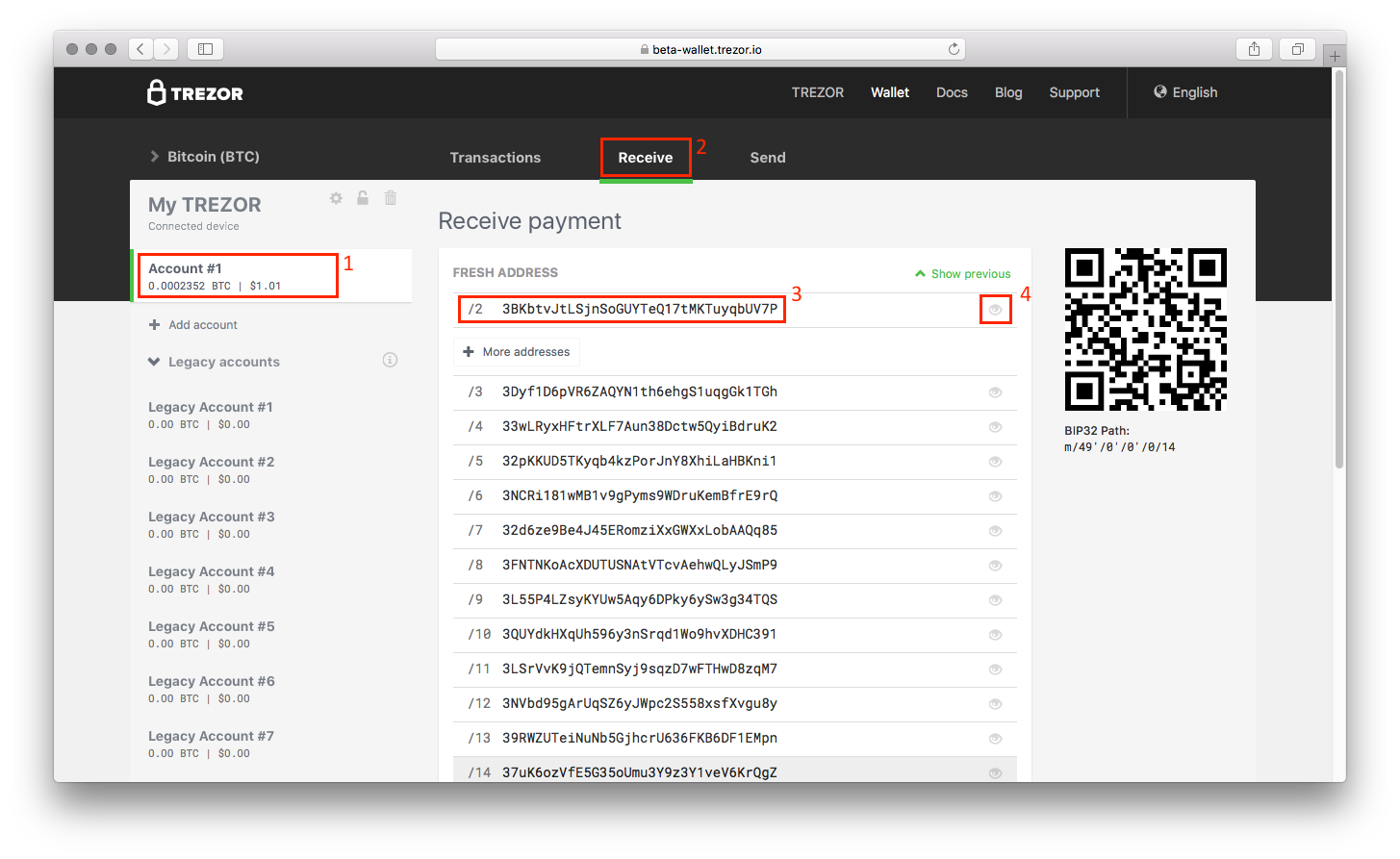Select Legacy Account #6
Image resolution: width=1400 pixels, height=859 pixels.
coord(212,689)
